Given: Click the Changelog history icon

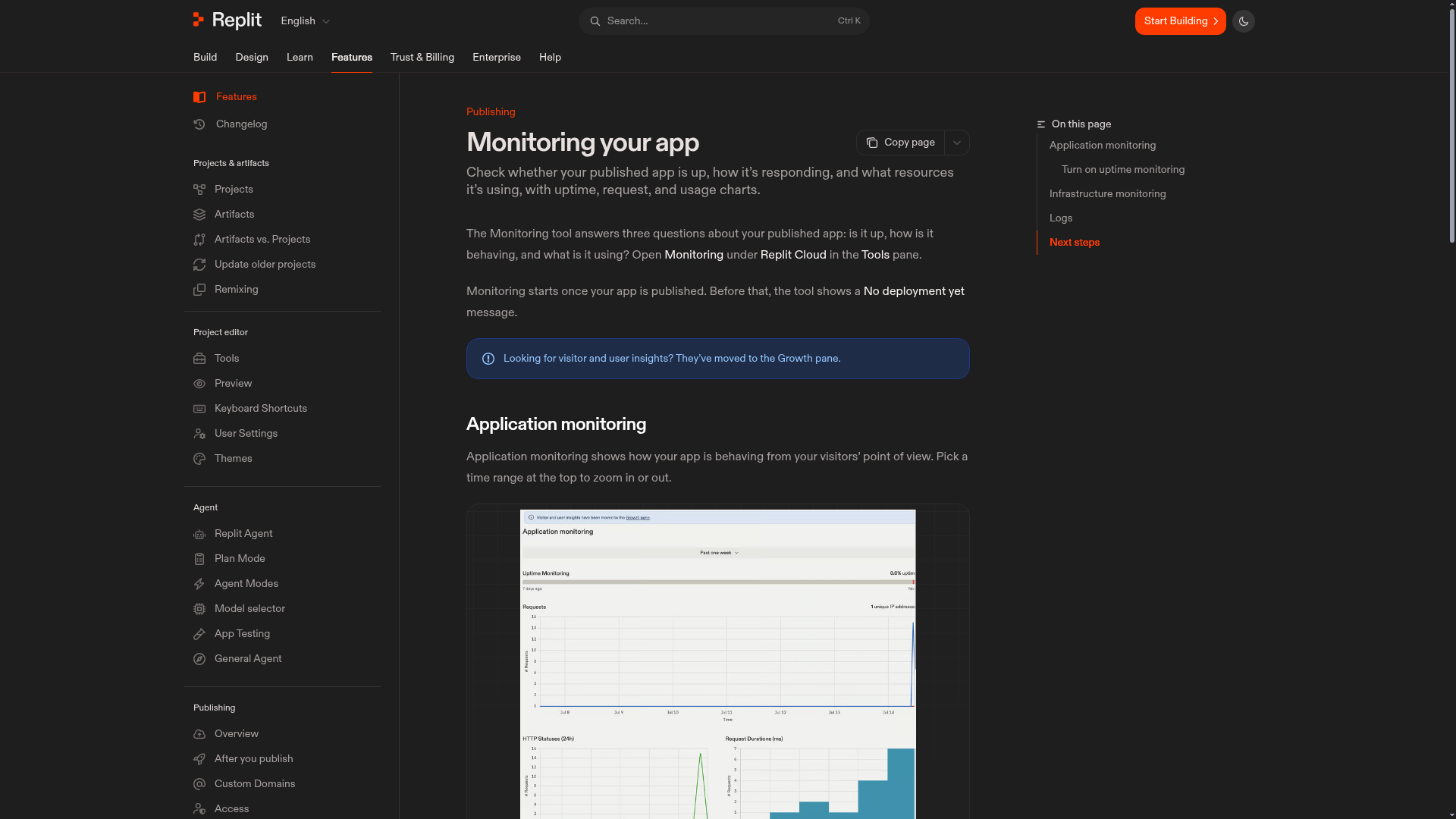Looking at the screenshot, I should pos(199,124).
